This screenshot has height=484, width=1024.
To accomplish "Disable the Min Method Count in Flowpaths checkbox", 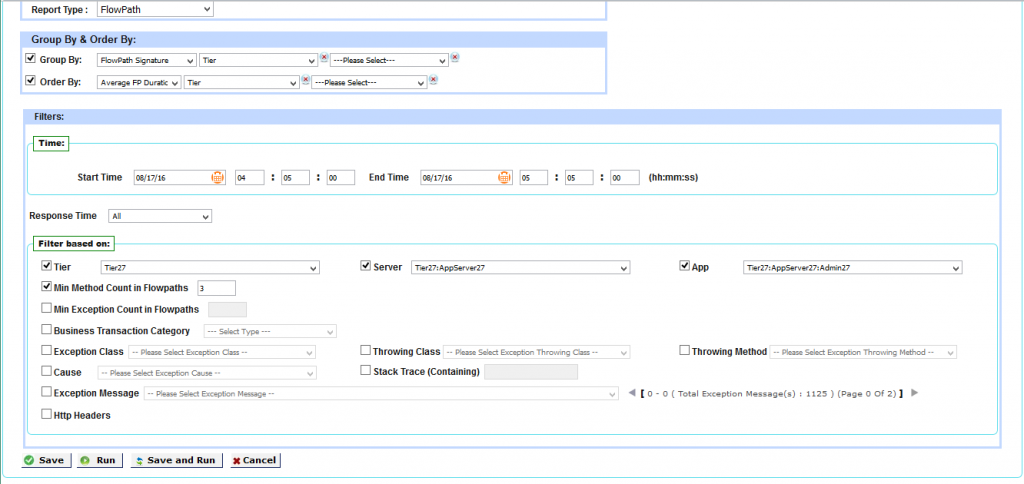I will coord(47,288).
